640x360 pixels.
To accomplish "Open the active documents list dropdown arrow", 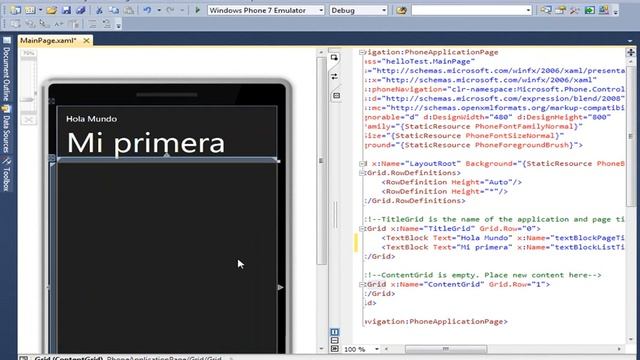I will point(630,41).
